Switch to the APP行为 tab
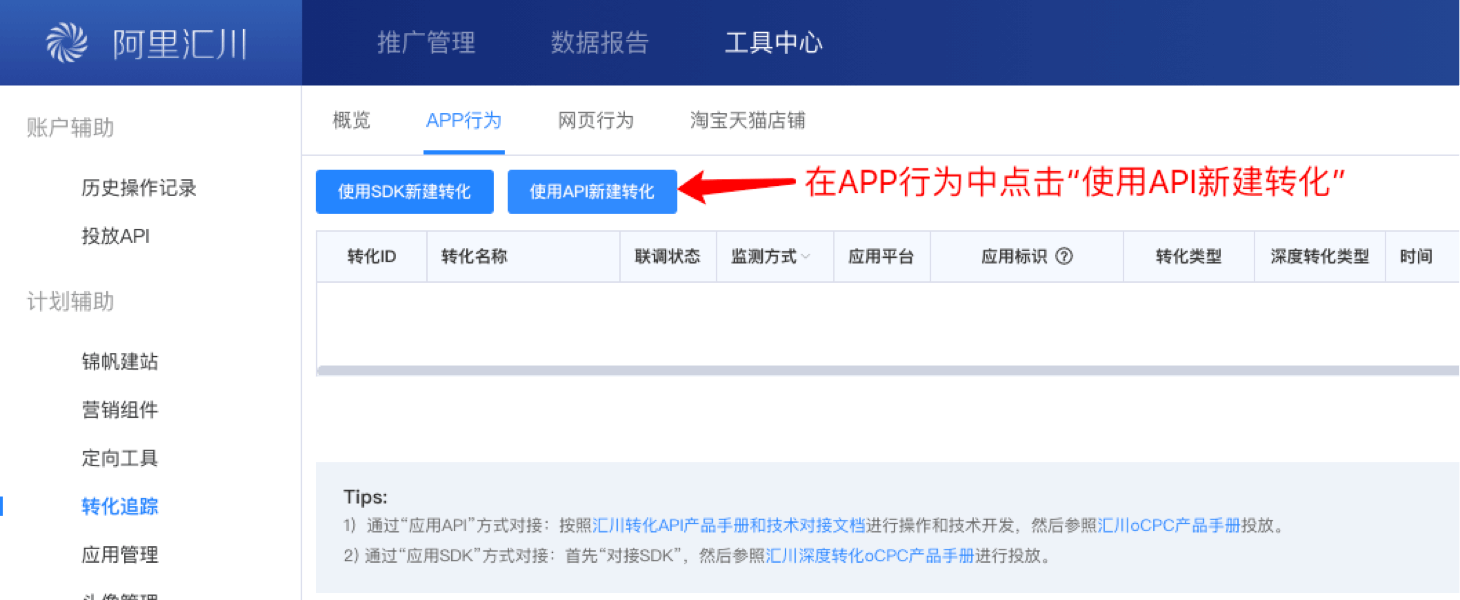This screenshot has width=1460, height=600. [464, 121]
